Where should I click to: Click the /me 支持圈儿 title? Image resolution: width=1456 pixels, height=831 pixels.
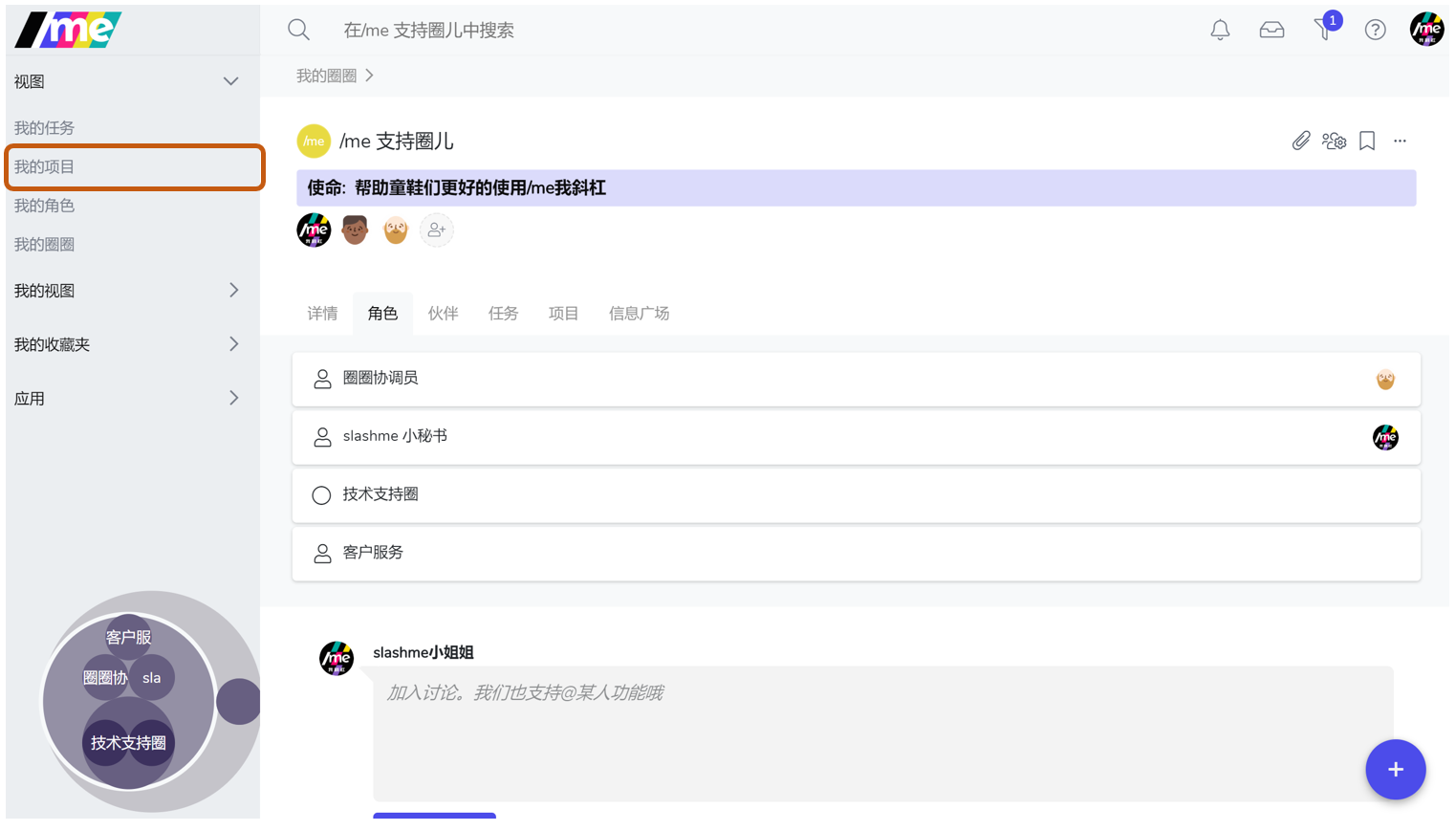(x=396, y=141)
